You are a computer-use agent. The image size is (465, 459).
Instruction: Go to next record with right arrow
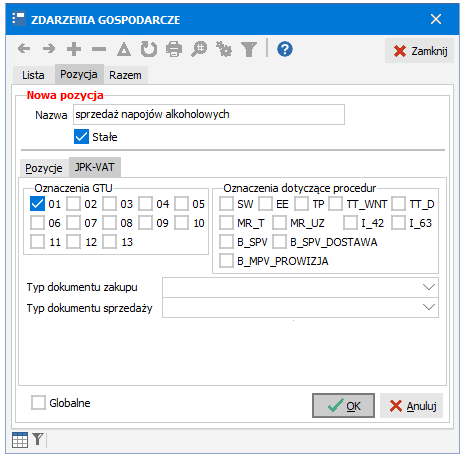(x=49, y=49)
